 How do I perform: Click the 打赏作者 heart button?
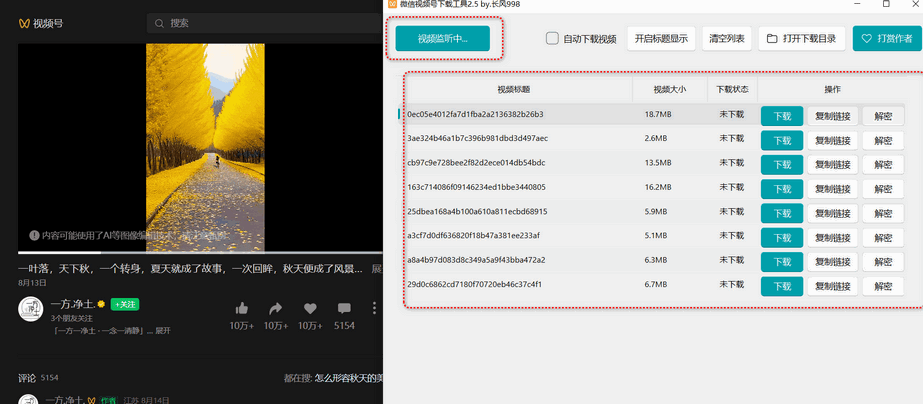pos(884,39)
